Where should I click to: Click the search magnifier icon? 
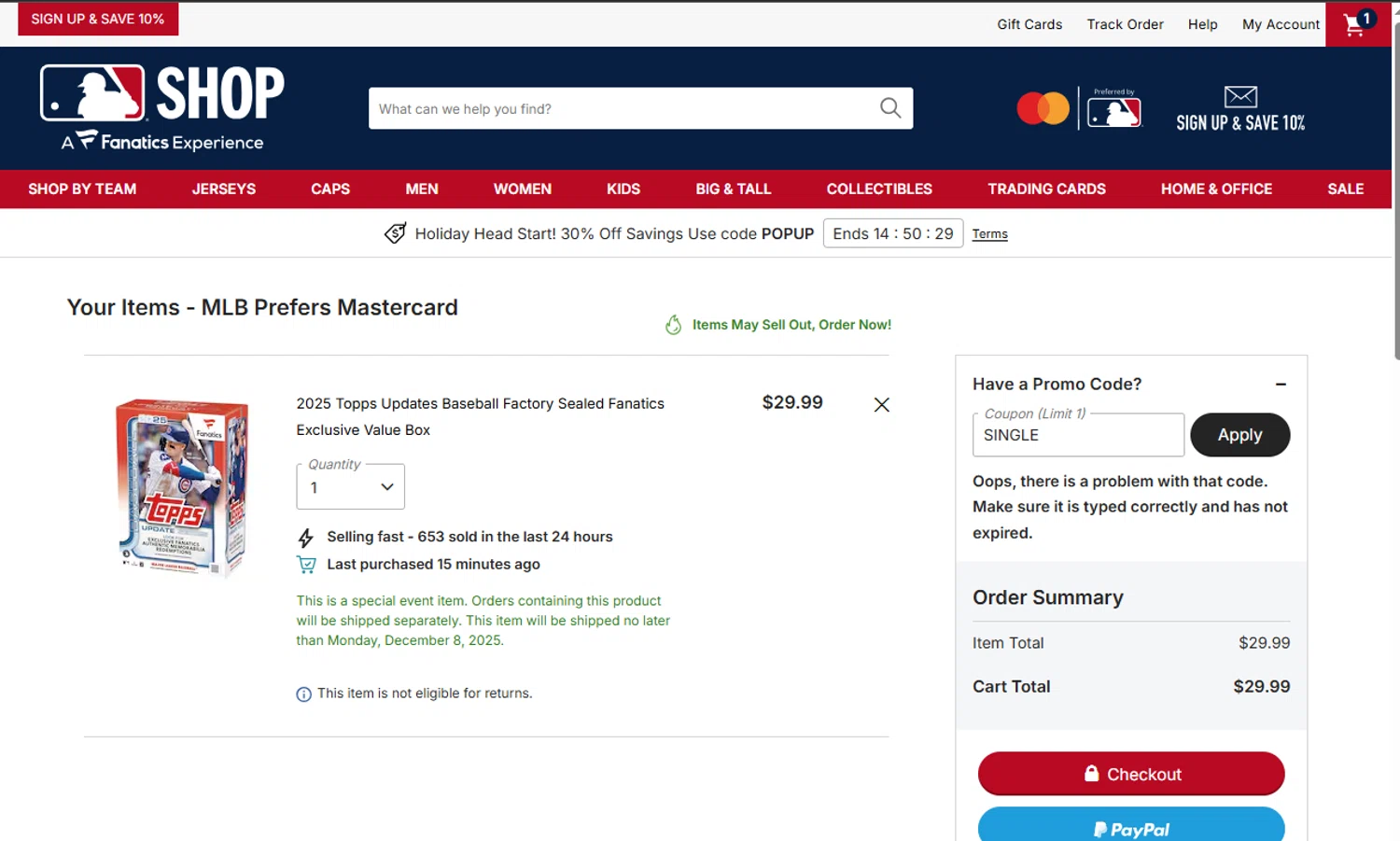click(890, 108)
